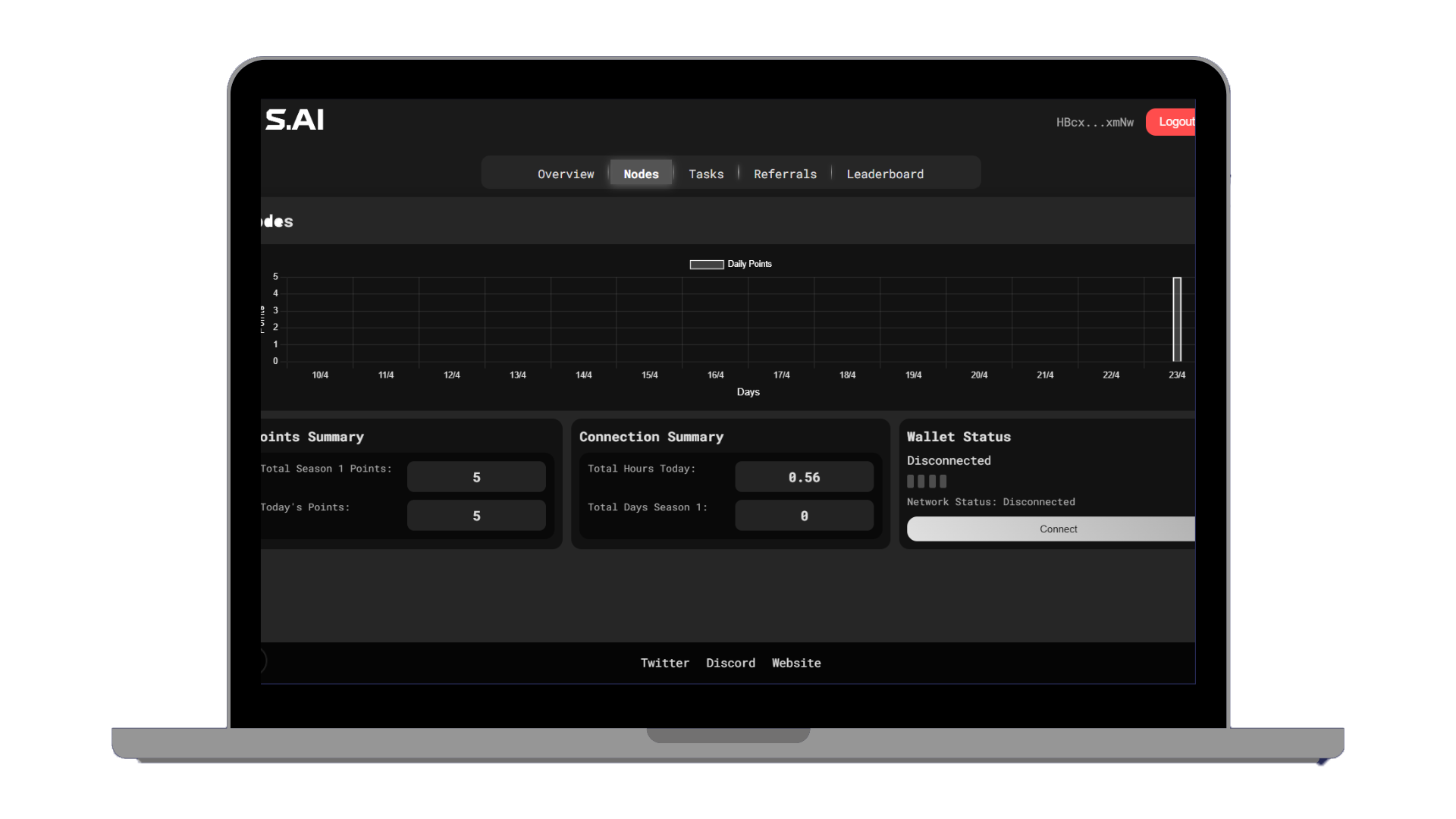Click the Connection Summary heading
The height and width of the screenshot is (819, 1456).
point(651,437)
